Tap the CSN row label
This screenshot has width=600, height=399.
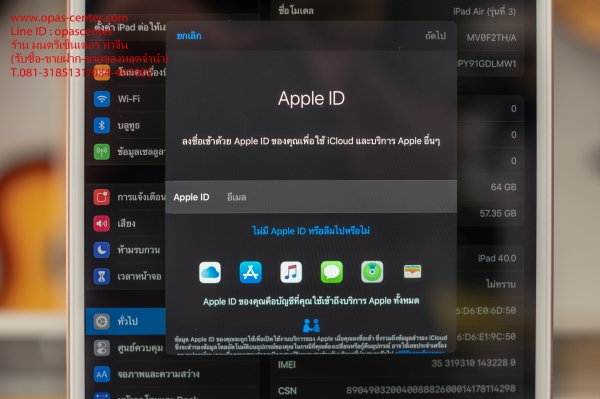tap(287, 391)
